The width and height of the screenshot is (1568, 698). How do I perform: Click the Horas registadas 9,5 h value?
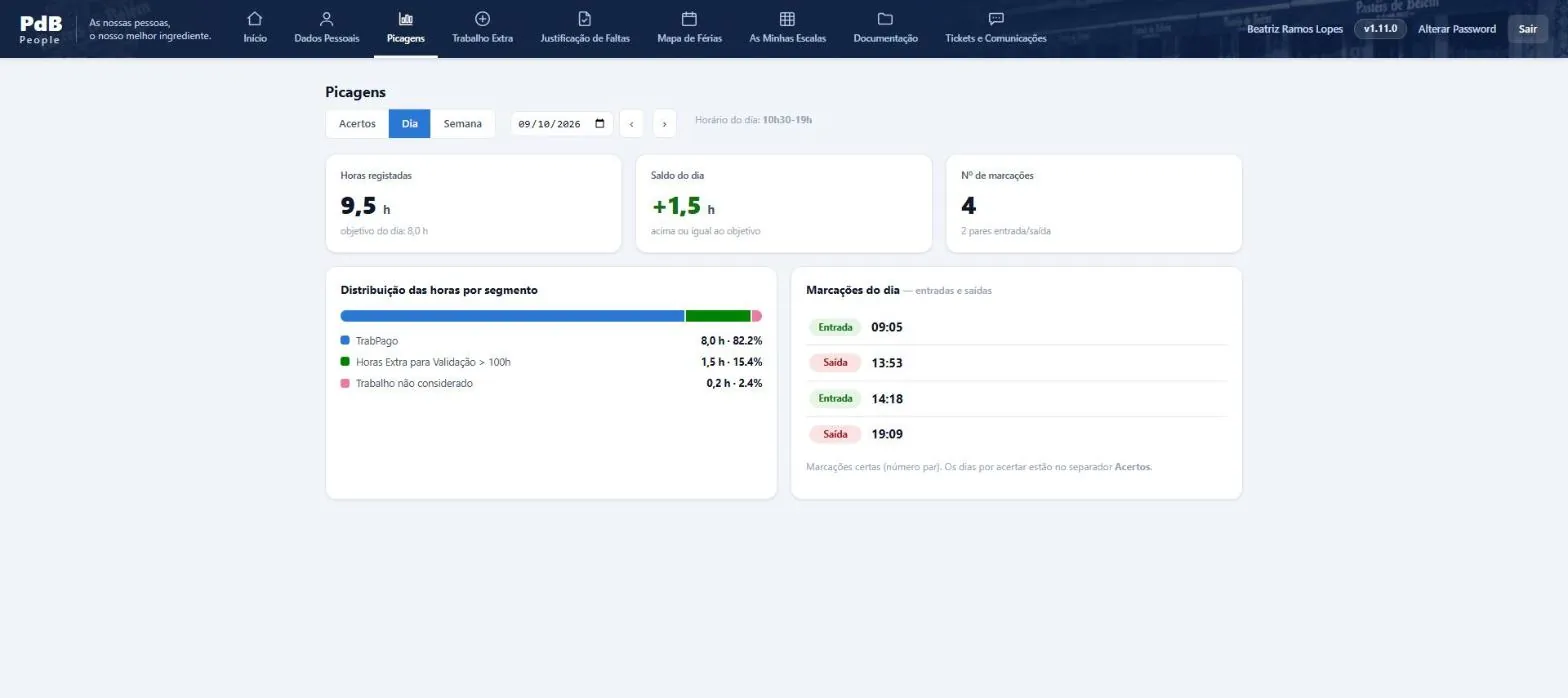pos(365,206)
